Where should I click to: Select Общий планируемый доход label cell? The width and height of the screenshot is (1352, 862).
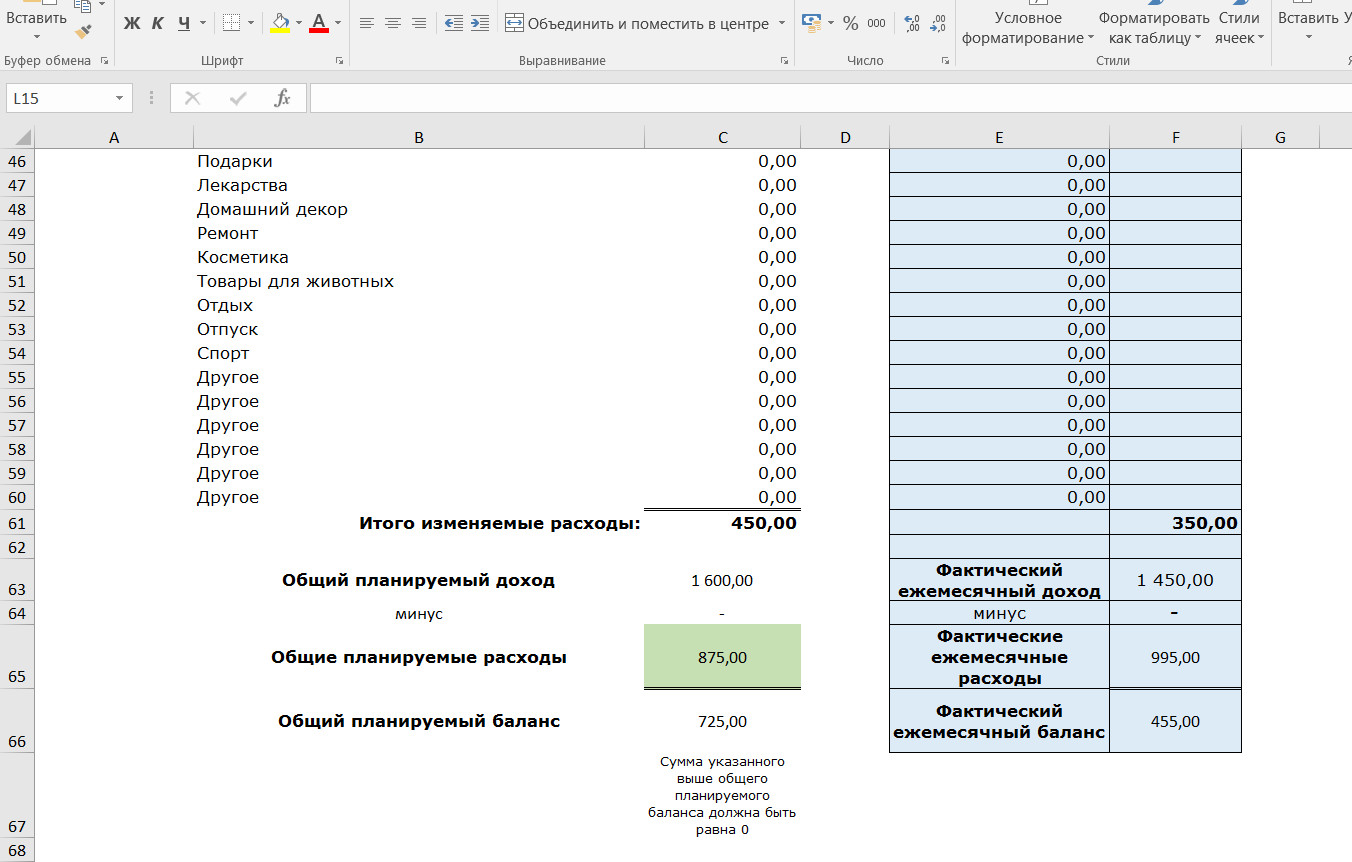click(419, 580)
